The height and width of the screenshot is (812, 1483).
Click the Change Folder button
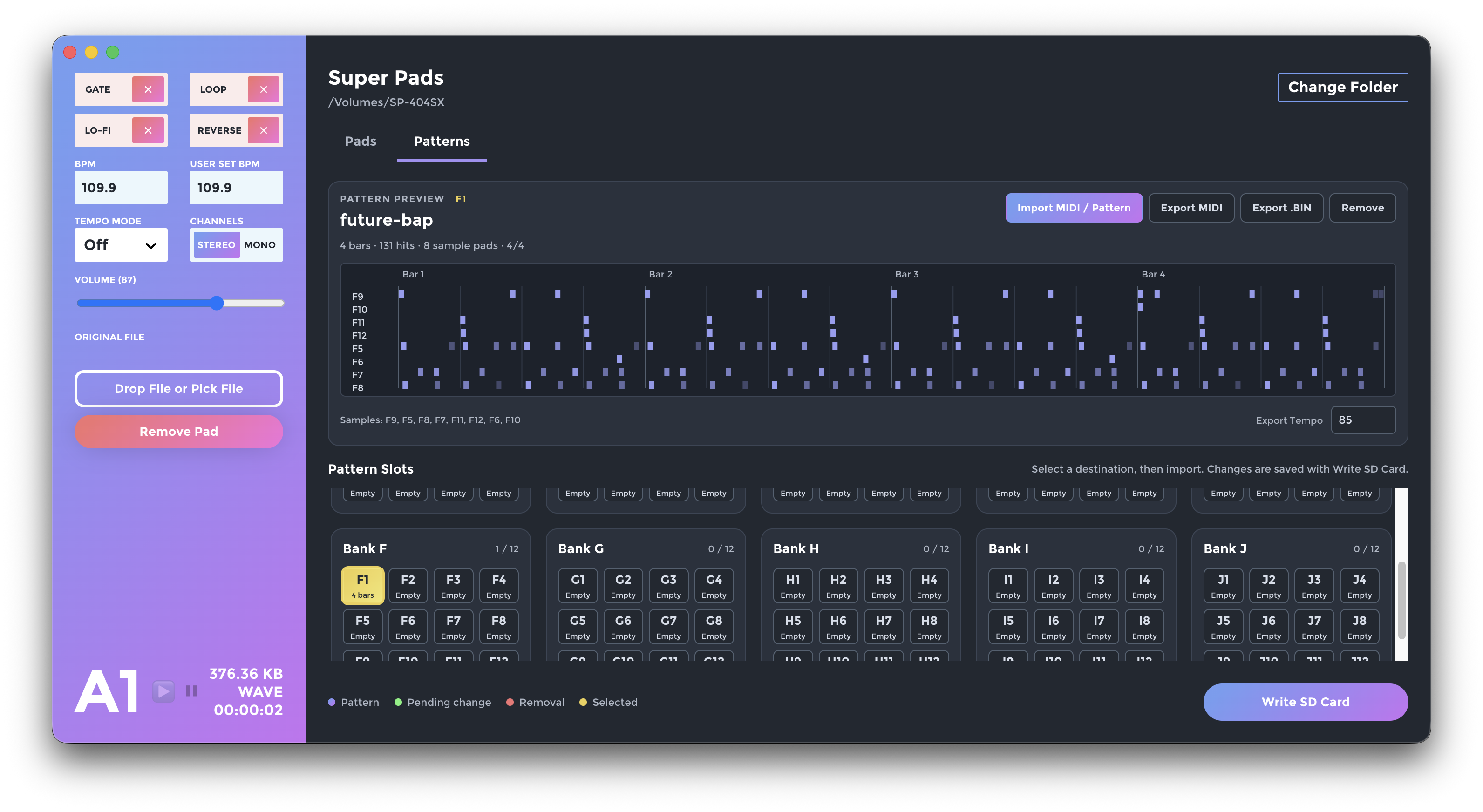pos(1342,87)
